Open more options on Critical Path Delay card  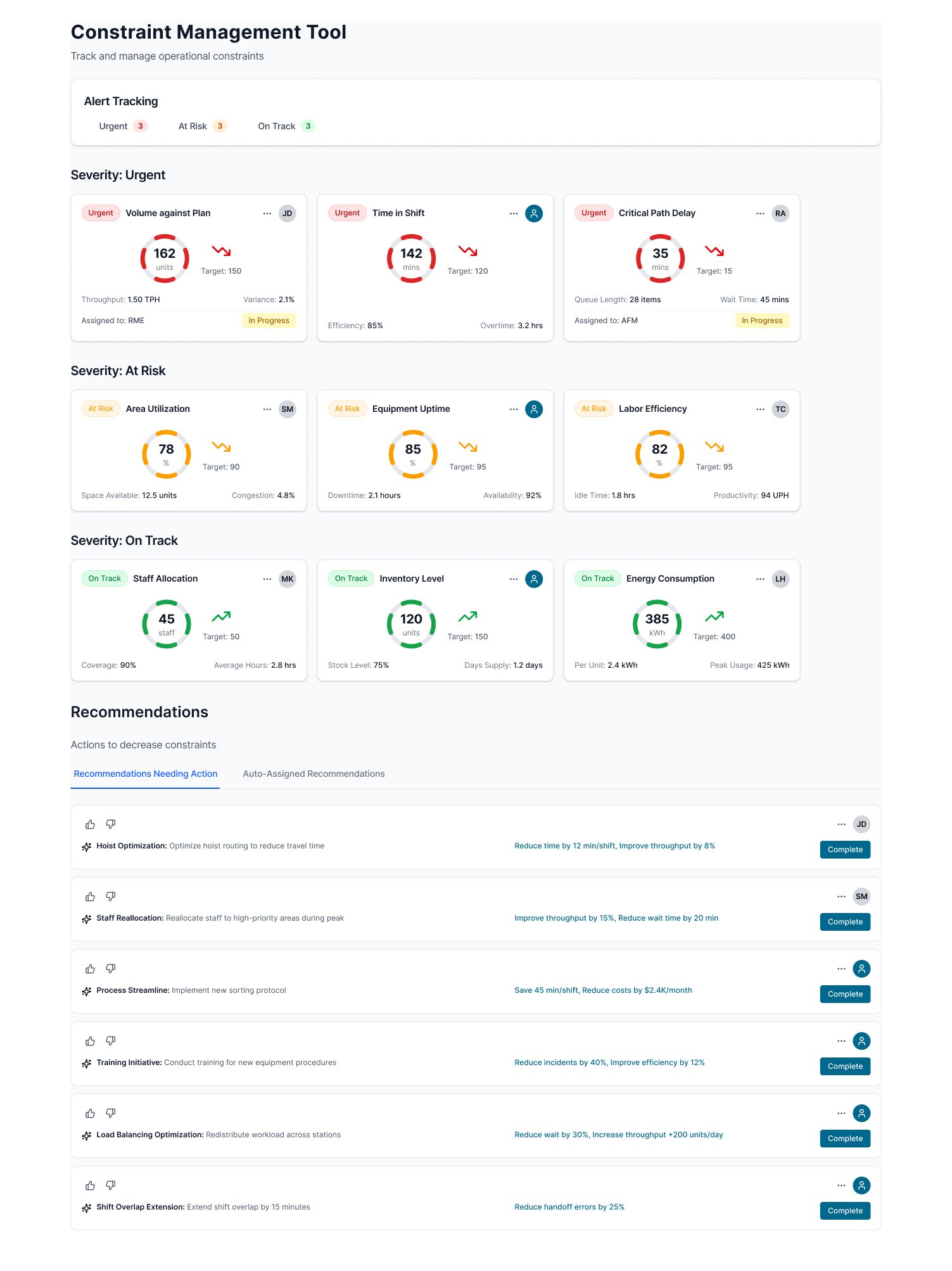point(760,214)
